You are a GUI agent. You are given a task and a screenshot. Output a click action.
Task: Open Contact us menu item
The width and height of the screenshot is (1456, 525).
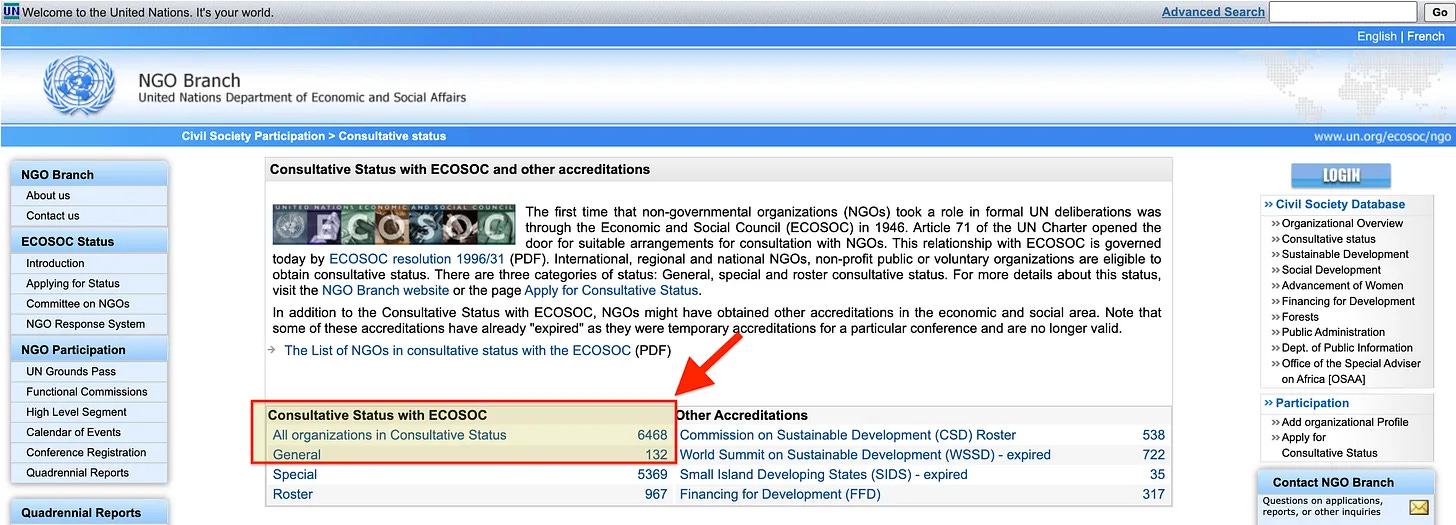coord(53,216)
